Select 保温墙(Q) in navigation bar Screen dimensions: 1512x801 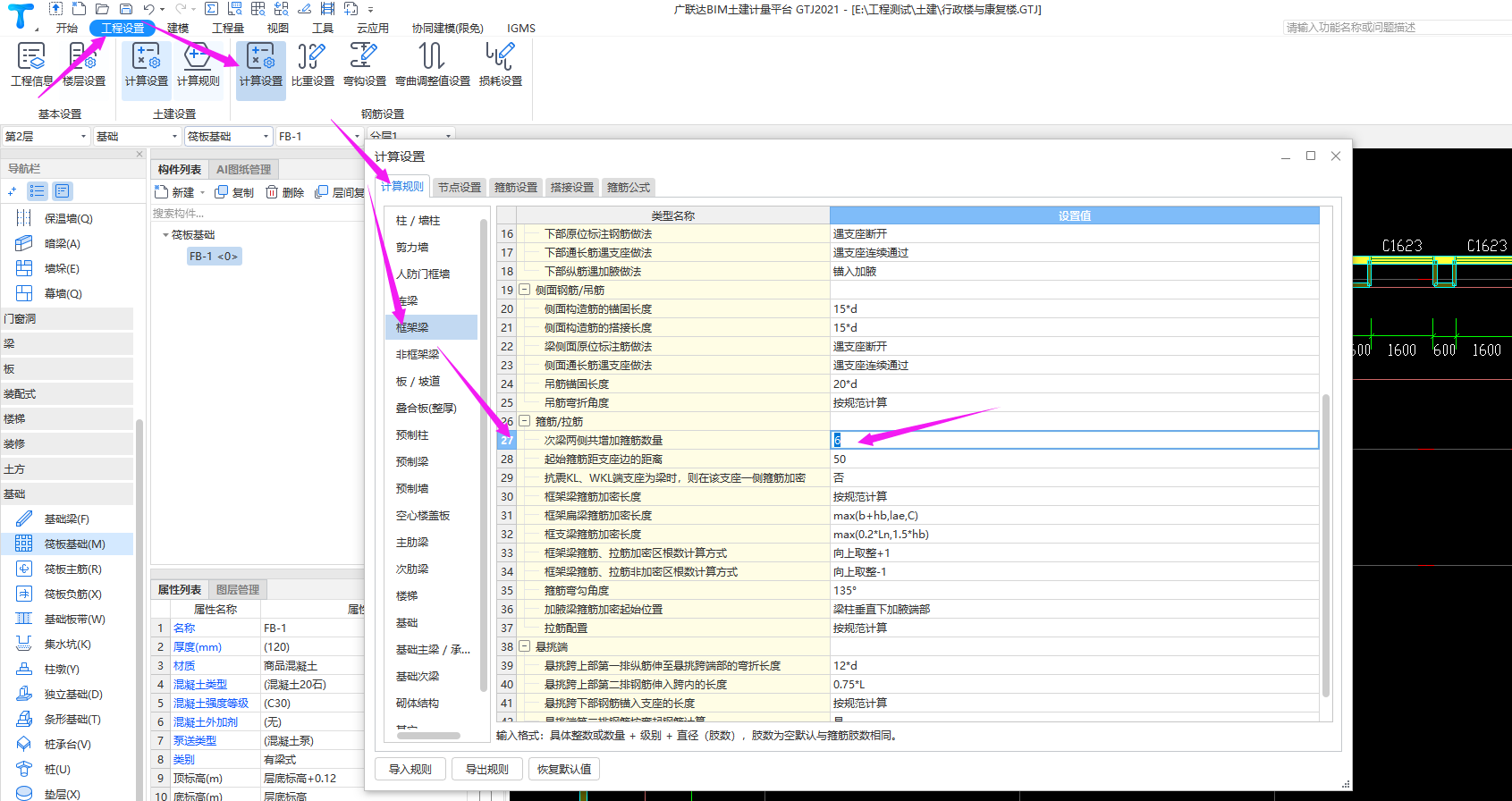coord(68,218)
